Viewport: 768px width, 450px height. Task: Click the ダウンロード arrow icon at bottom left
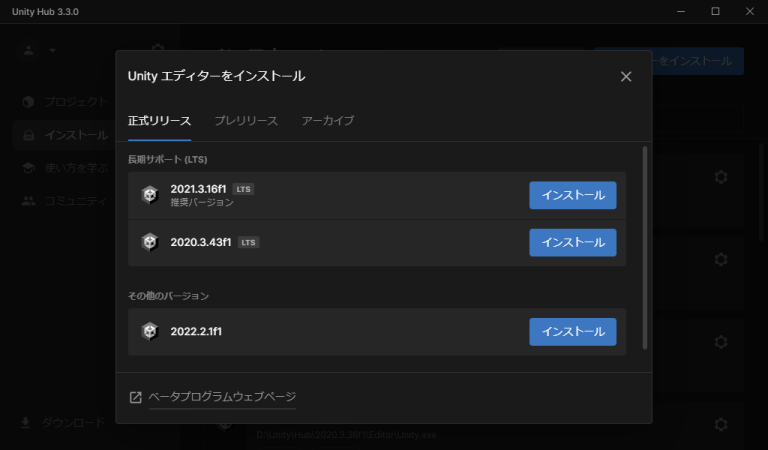tap(26, 423)
